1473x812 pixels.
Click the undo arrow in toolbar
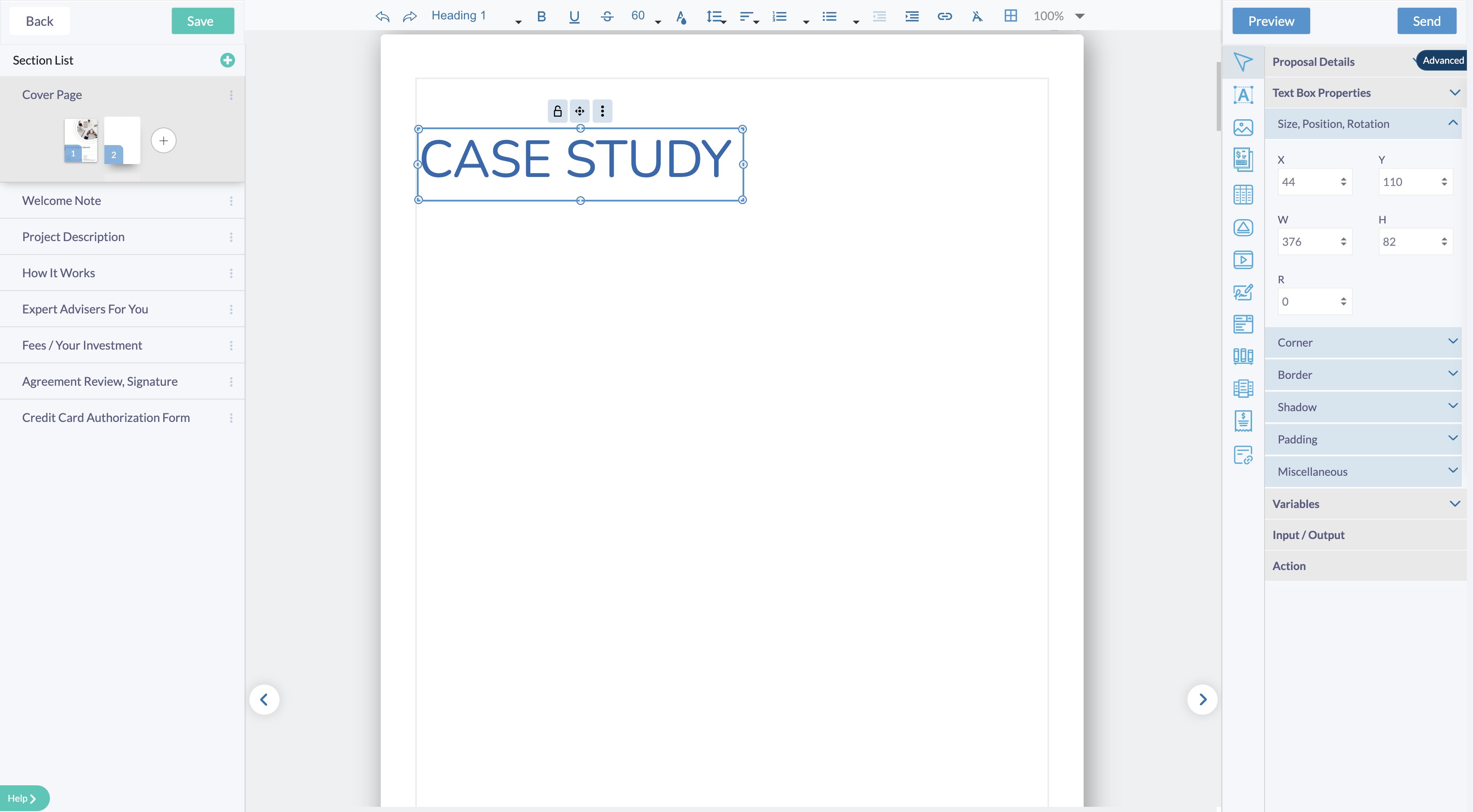coord(382,16)
